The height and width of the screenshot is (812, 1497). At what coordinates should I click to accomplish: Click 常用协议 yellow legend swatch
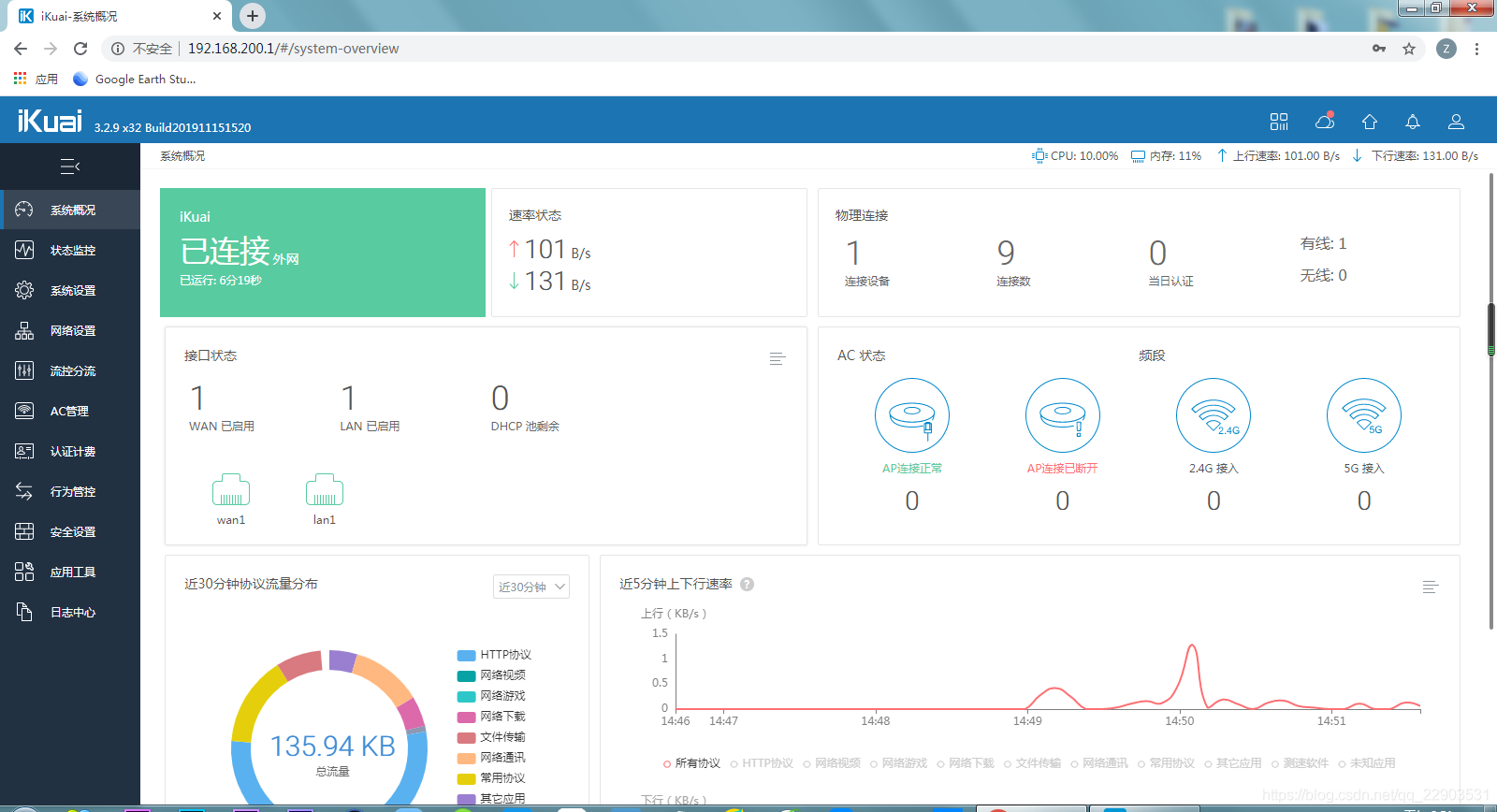[x=466, y=778]
